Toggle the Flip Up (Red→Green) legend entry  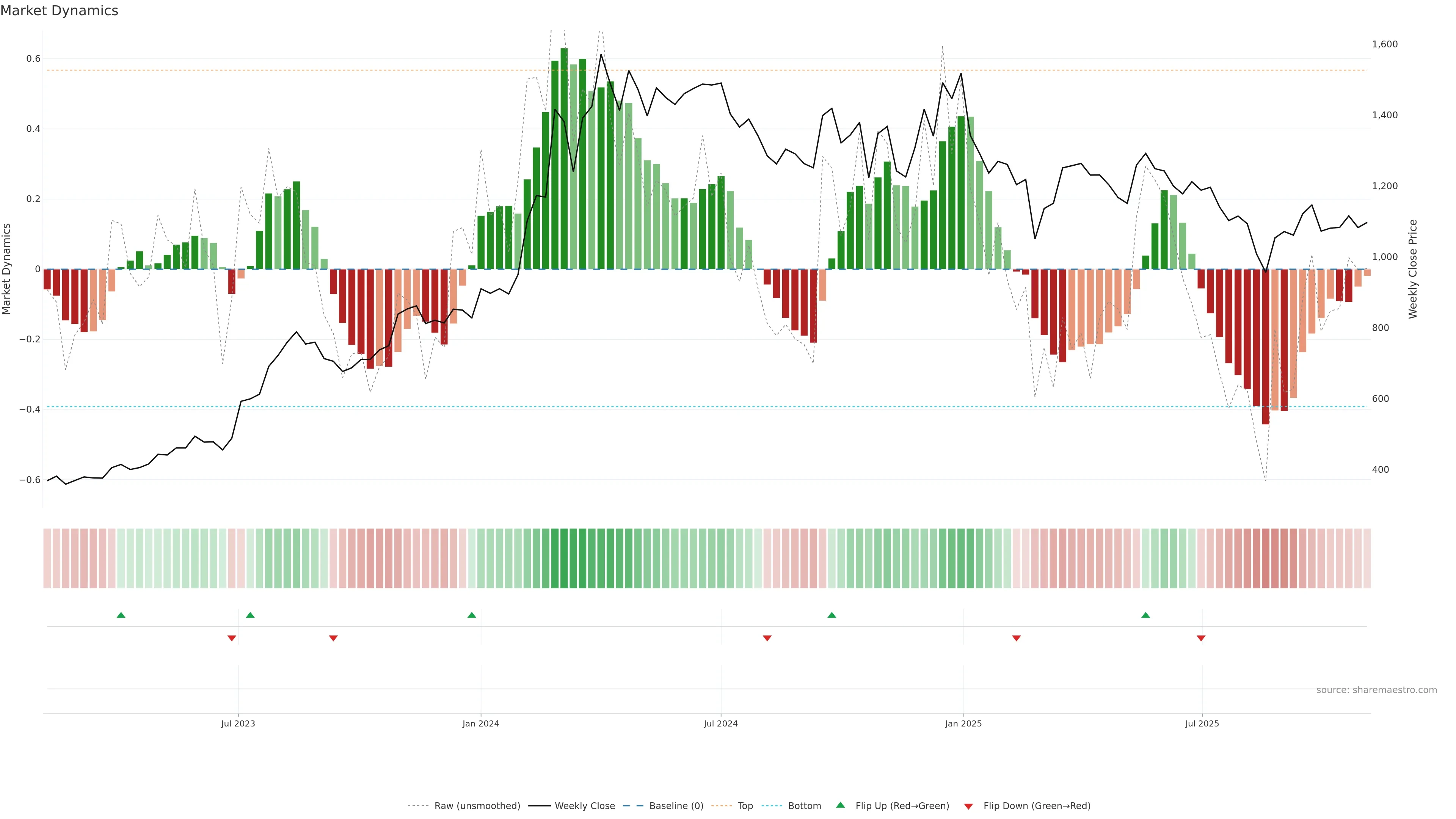[x=902, y=806]
